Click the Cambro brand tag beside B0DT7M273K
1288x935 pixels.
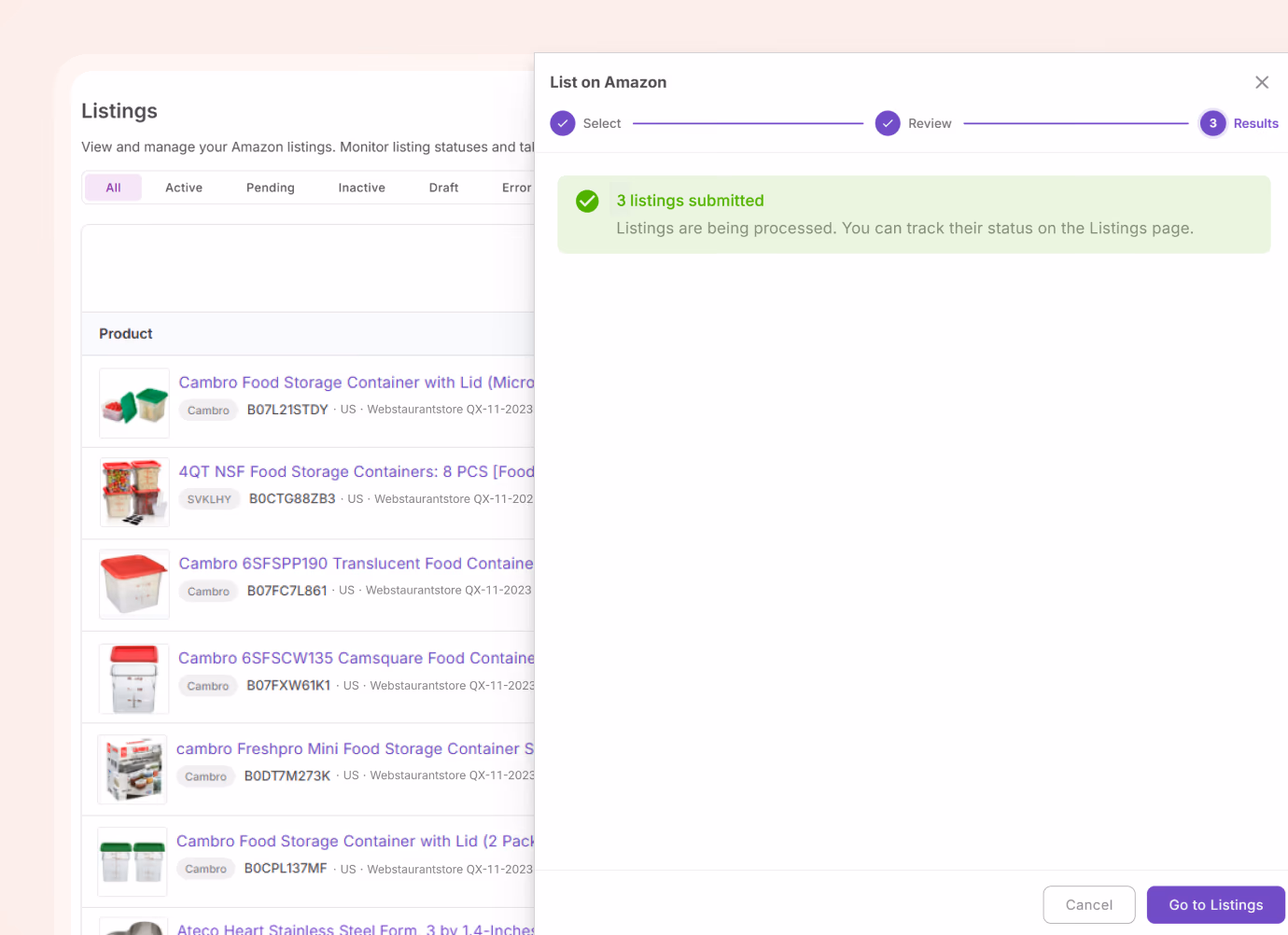pos(205,776)
